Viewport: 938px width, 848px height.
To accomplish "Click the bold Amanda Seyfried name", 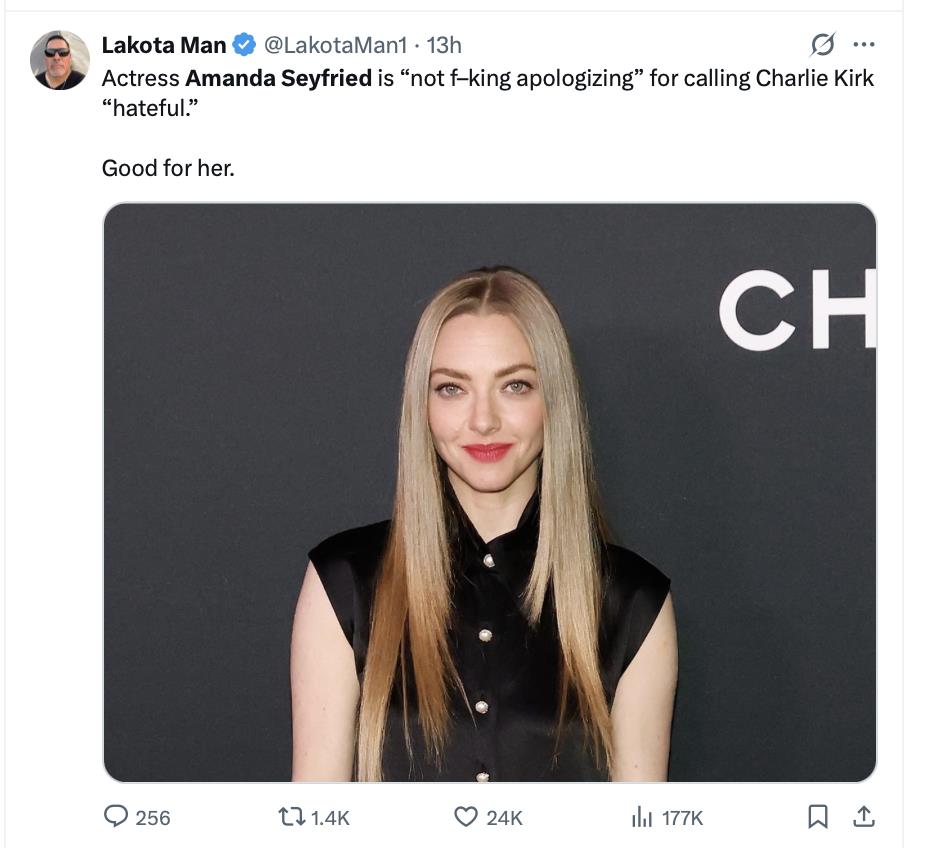I will pos(278,79).
